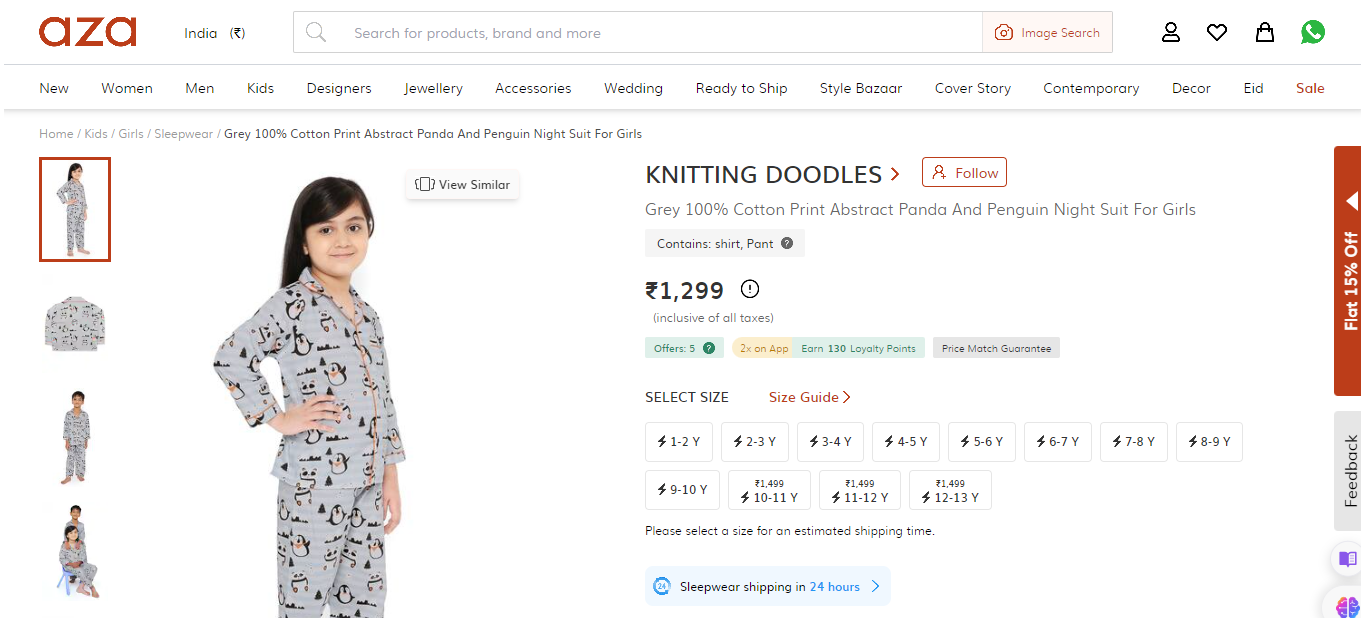
Task: Open the Women menu
Action: (127, 88)
